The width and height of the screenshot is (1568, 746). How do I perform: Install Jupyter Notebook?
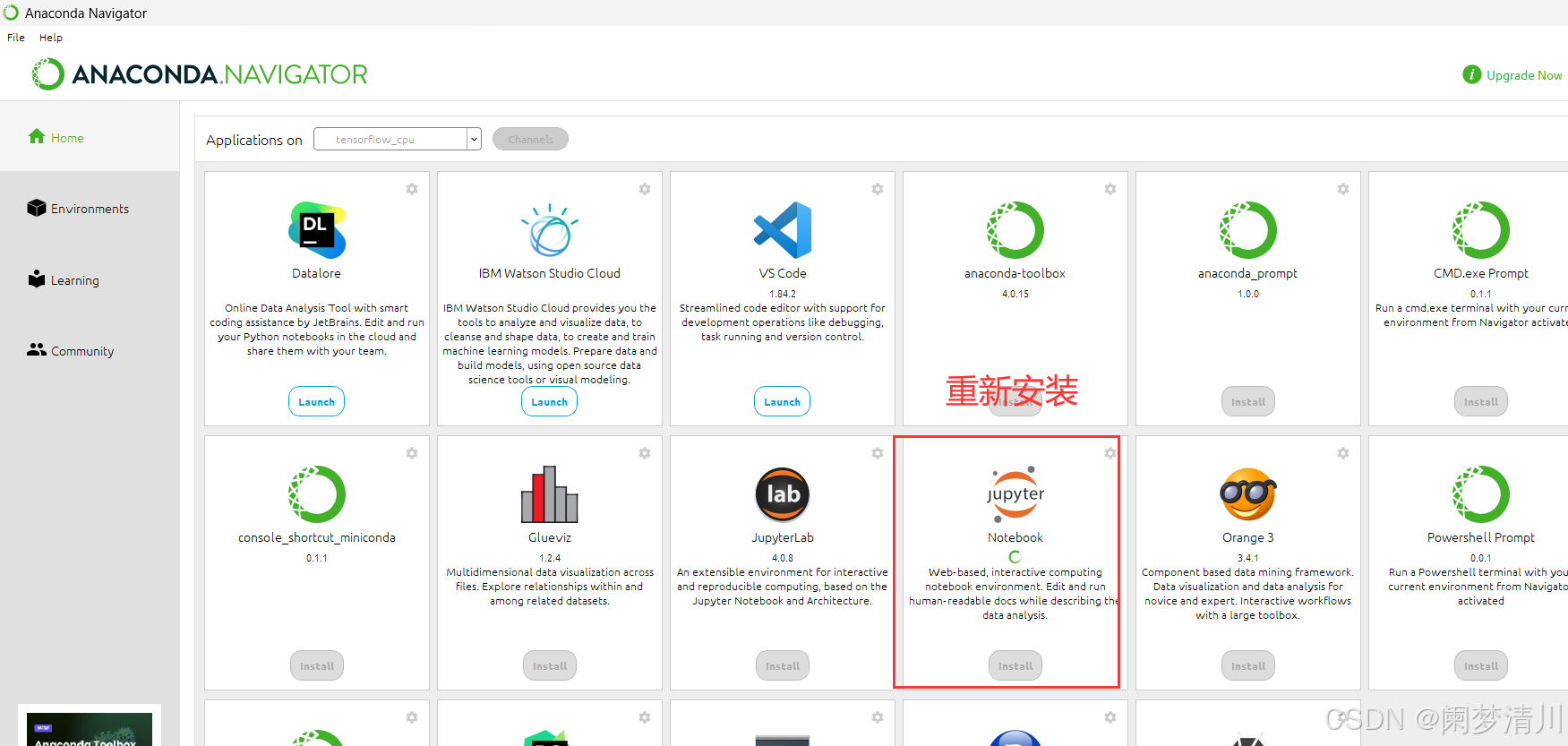[x=1015, y=666]
